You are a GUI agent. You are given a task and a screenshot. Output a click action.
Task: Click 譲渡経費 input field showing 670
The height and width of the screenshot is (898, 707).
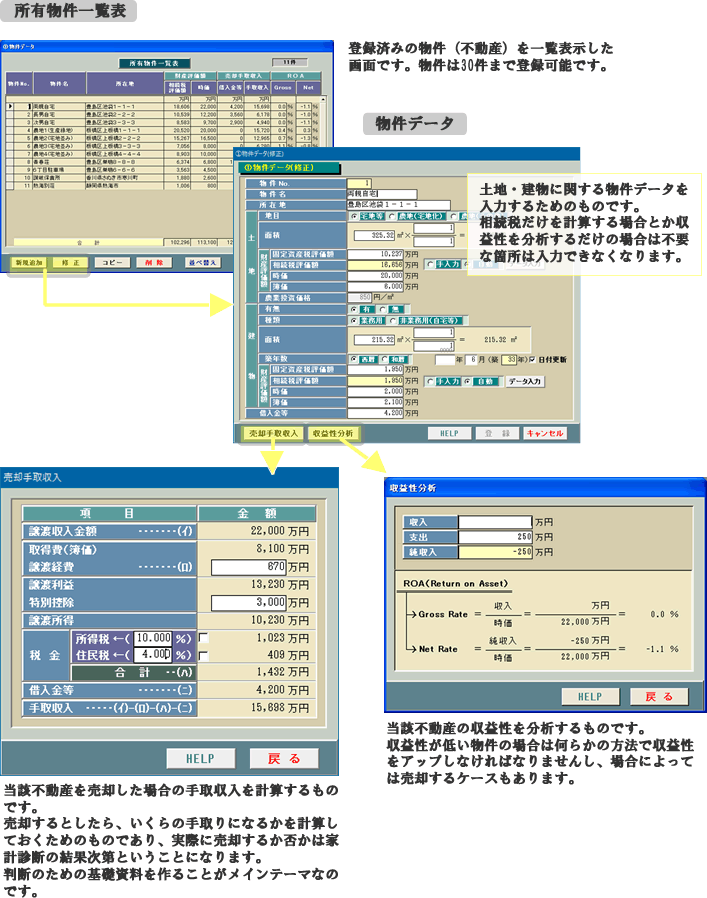click(x=249, y=567)
